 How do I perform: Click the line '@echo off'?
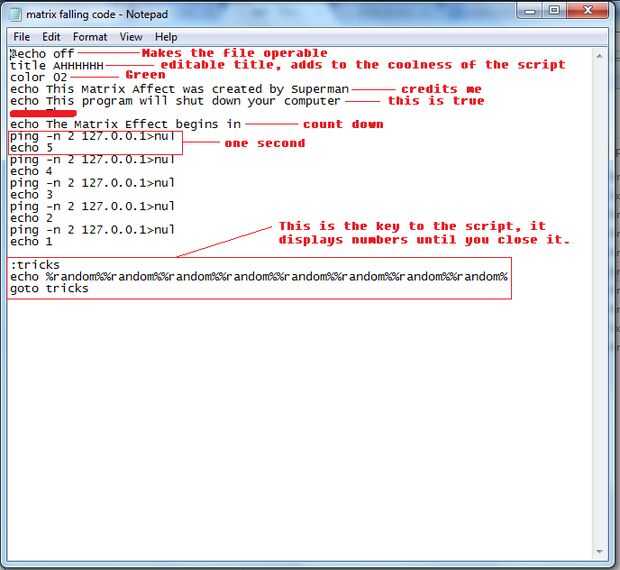(42, 54)
